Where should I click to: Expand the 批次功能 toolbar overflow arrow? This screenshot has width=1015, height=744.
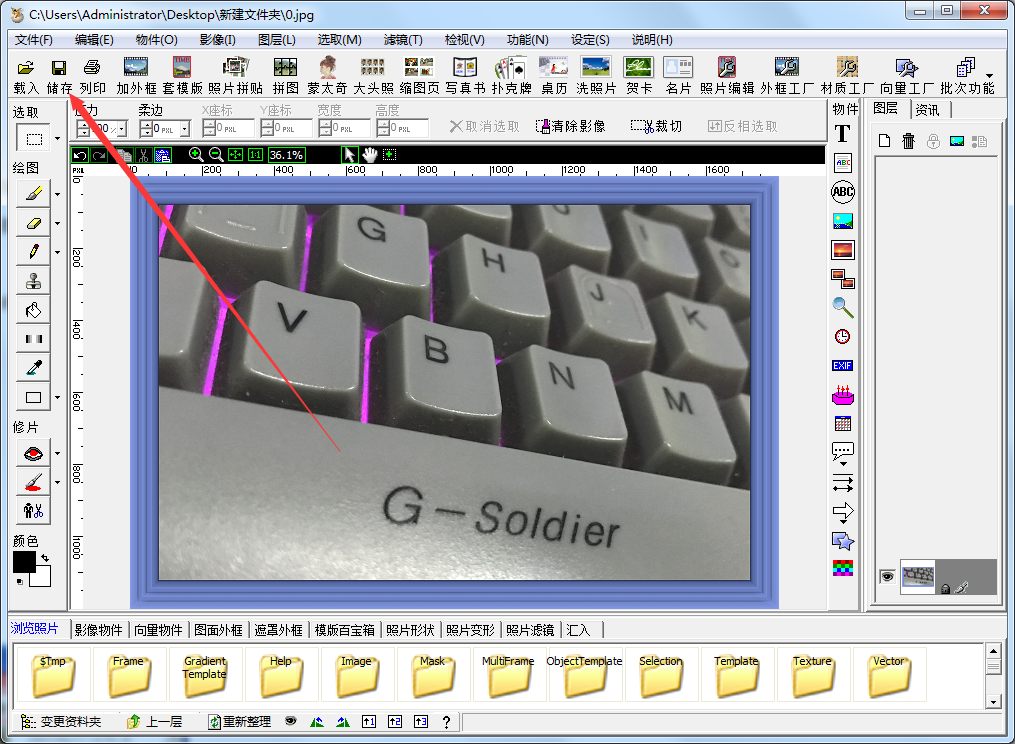989,76
